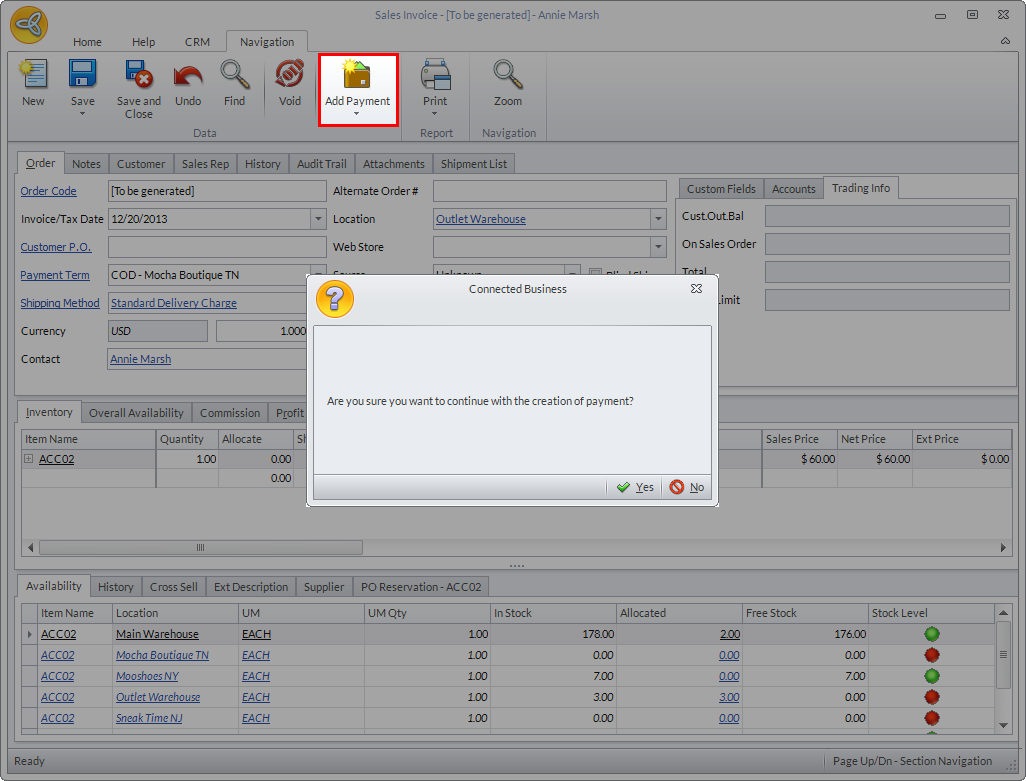Screen dimensions: 1026x781
Task: Open the Web Store dropdown
Action: pos(658,247)
